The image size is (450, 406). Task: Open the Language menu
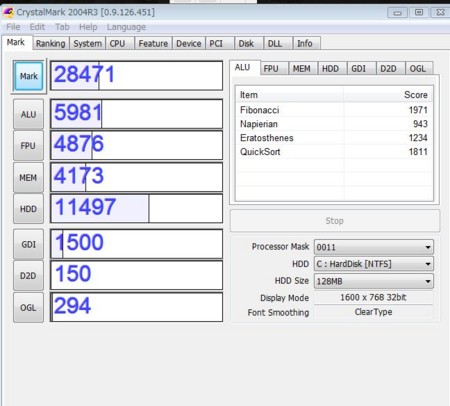(x=126, y=27)
